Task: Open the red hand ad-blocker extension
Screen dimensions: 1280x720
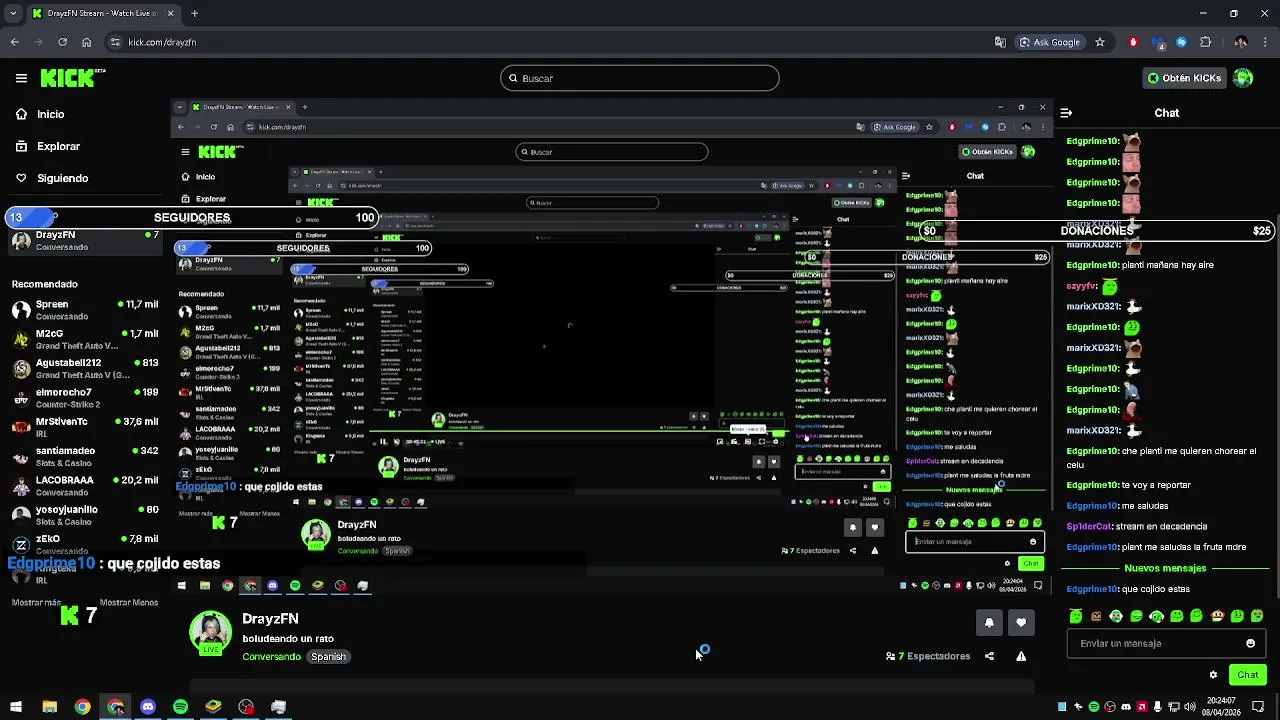Action: [1133, 42]
